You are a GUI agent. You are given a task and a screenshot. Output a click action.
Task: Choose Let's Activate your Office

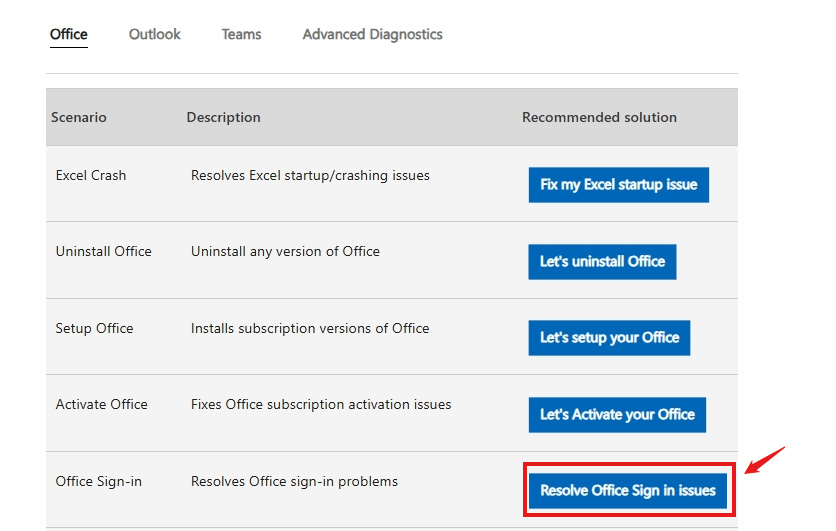tap(617, 415)
